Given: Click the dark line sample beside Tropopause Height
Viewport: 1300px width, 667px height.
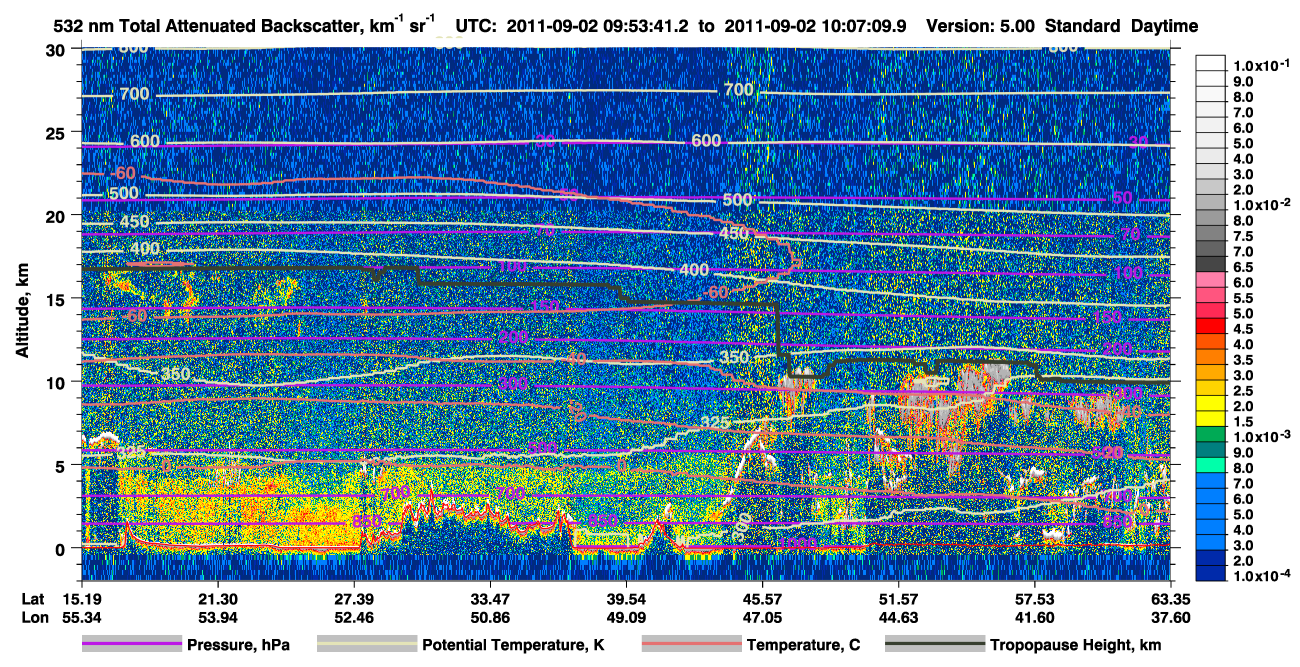Looking at the screenshot, I should point(935,646).
